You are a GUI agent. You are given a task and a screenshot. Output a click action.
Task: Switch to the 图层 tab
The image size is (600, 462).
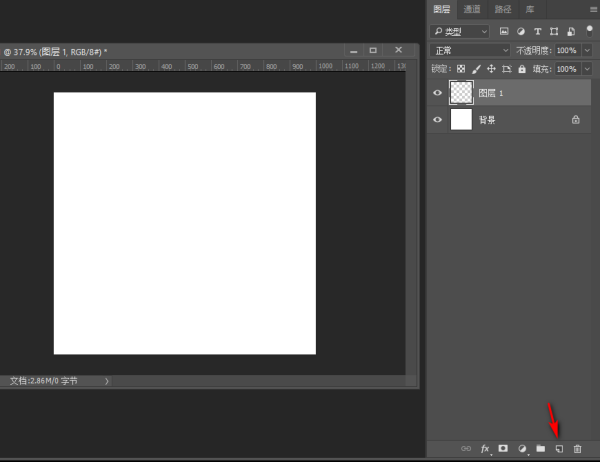coord(442,9)
